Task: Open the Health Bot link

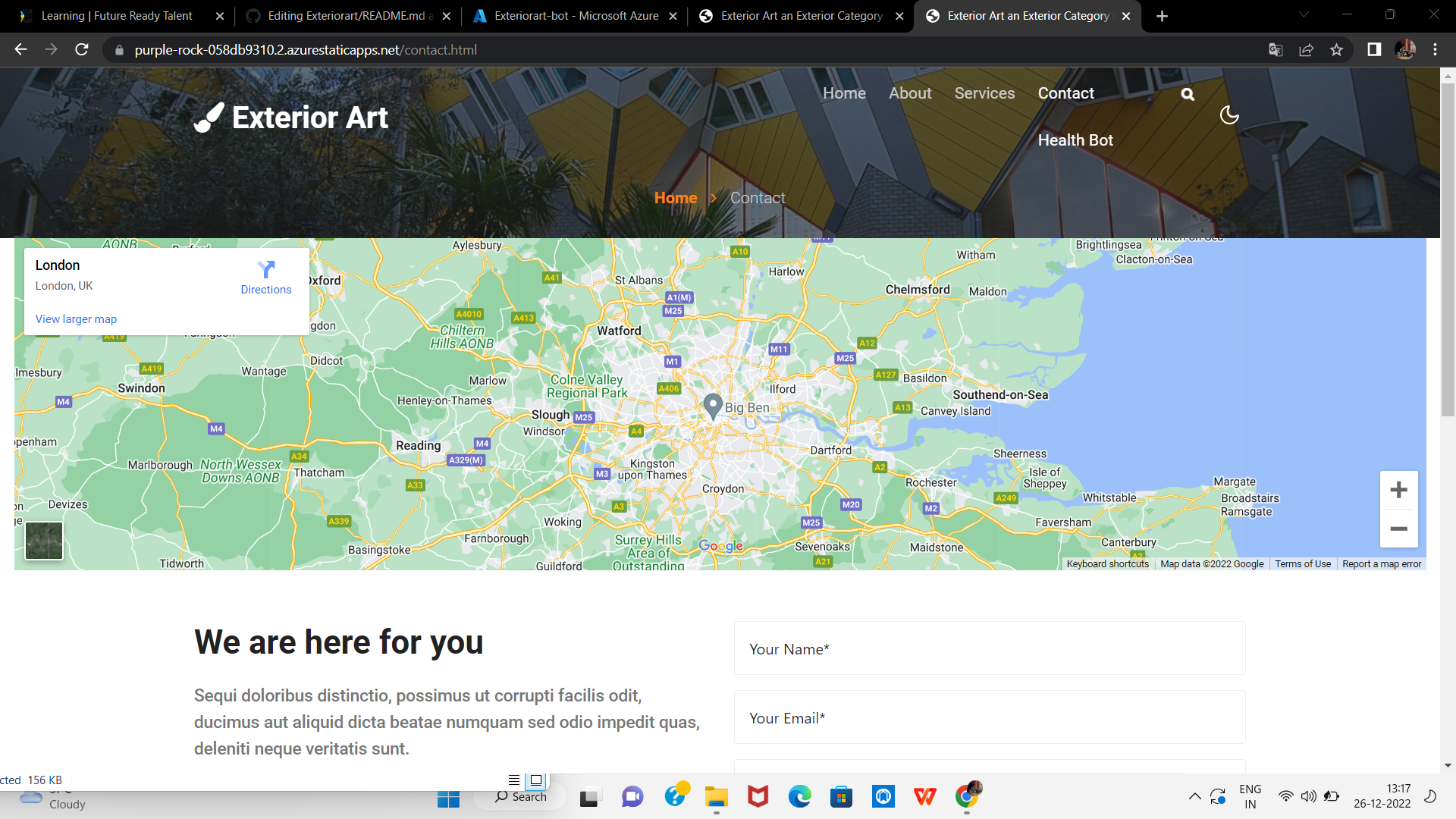Action: click(x=1075, y=140)
